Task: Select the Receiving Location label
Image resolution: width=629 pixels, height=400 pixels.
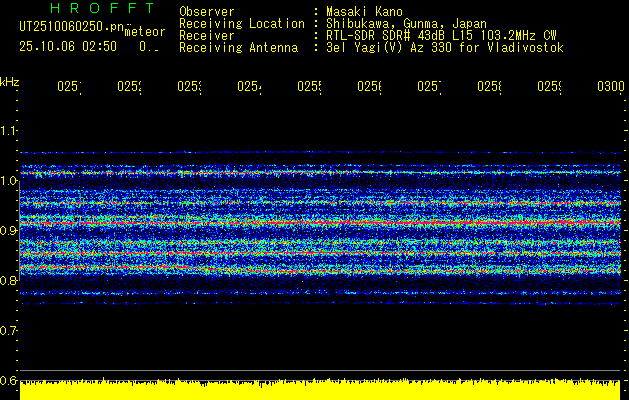Action: pyautogui.click(x=242, y=24)
